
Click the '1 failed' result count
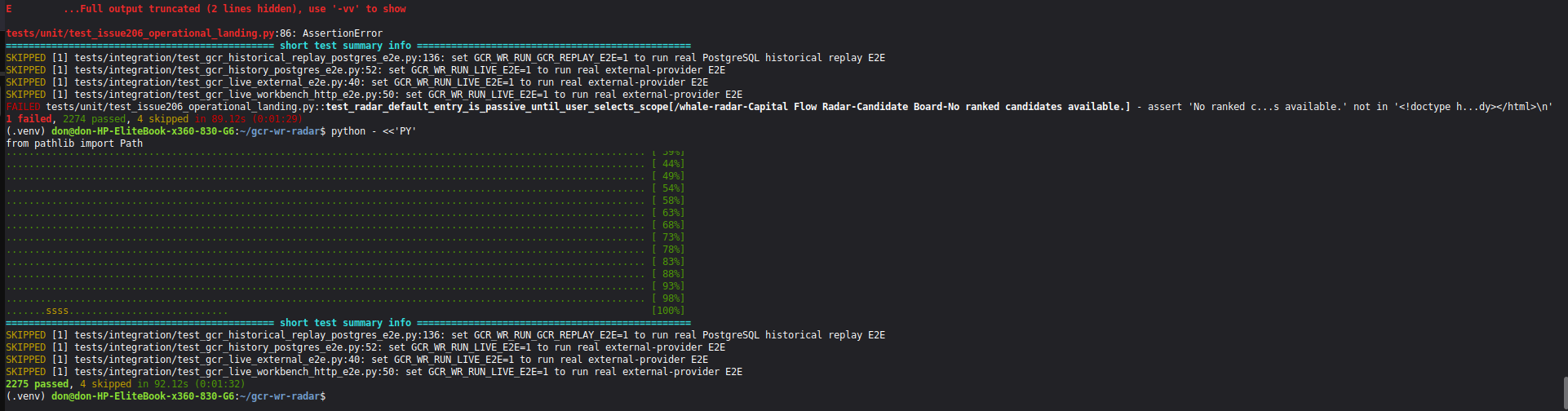(x=29, y=119)
